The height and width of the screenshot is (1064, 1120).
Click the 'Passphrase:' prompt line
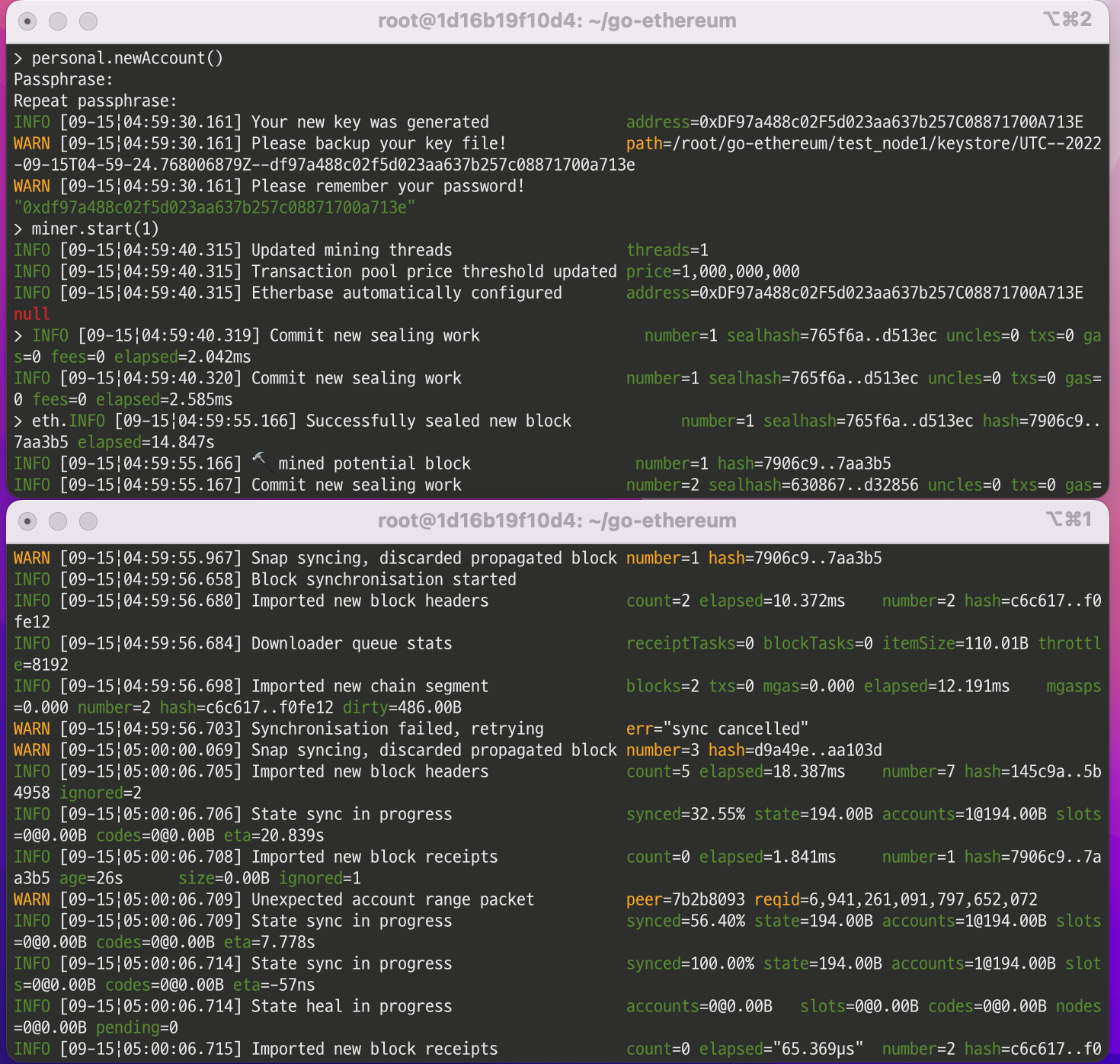click(x=63, y=79)
